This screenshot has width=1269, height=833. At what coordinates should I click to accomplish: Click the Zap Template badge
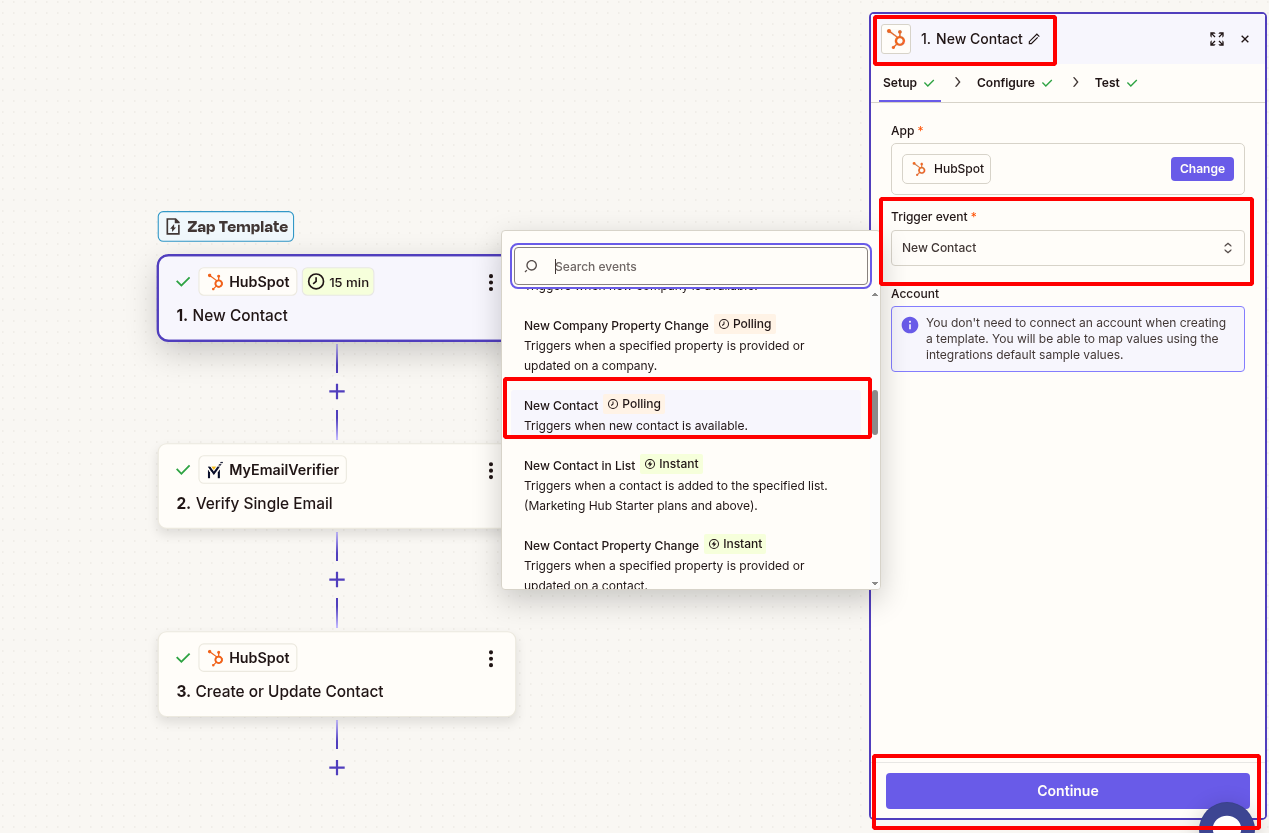225,227
